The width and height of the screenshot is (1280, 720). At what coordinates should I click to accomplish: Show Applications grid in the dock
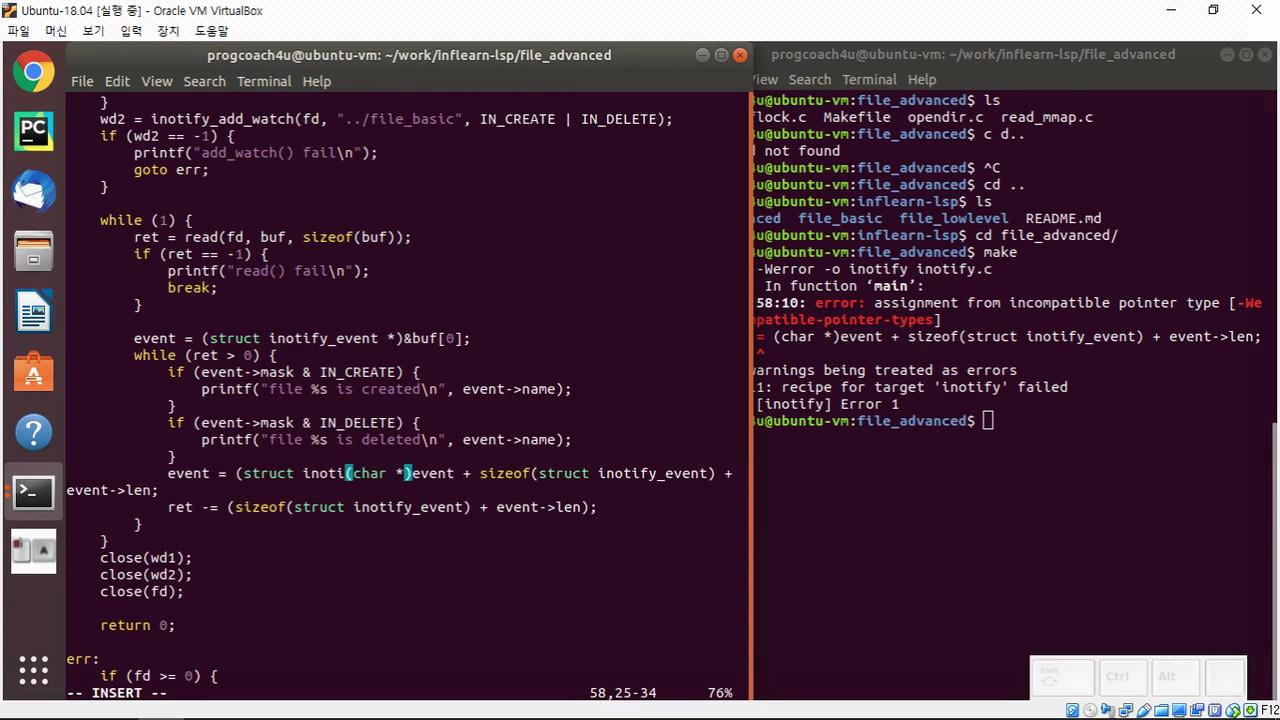33,670
